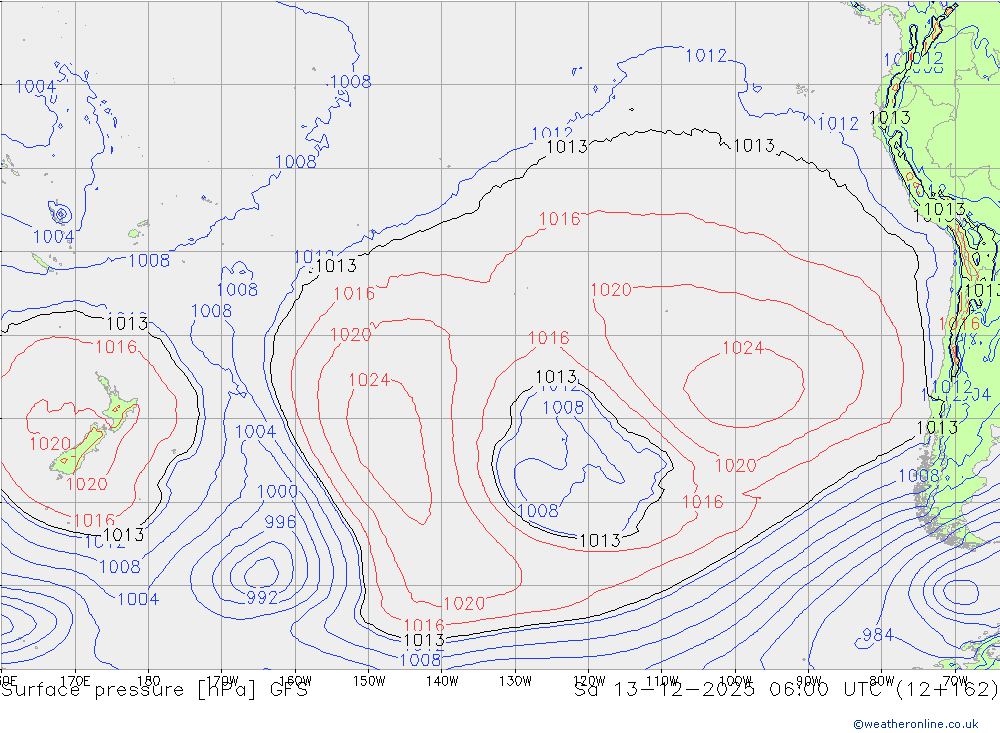This screenshot has height=733, width=1000.
Task: Click the 1024 label near 150W
Action: click(369, 380)
